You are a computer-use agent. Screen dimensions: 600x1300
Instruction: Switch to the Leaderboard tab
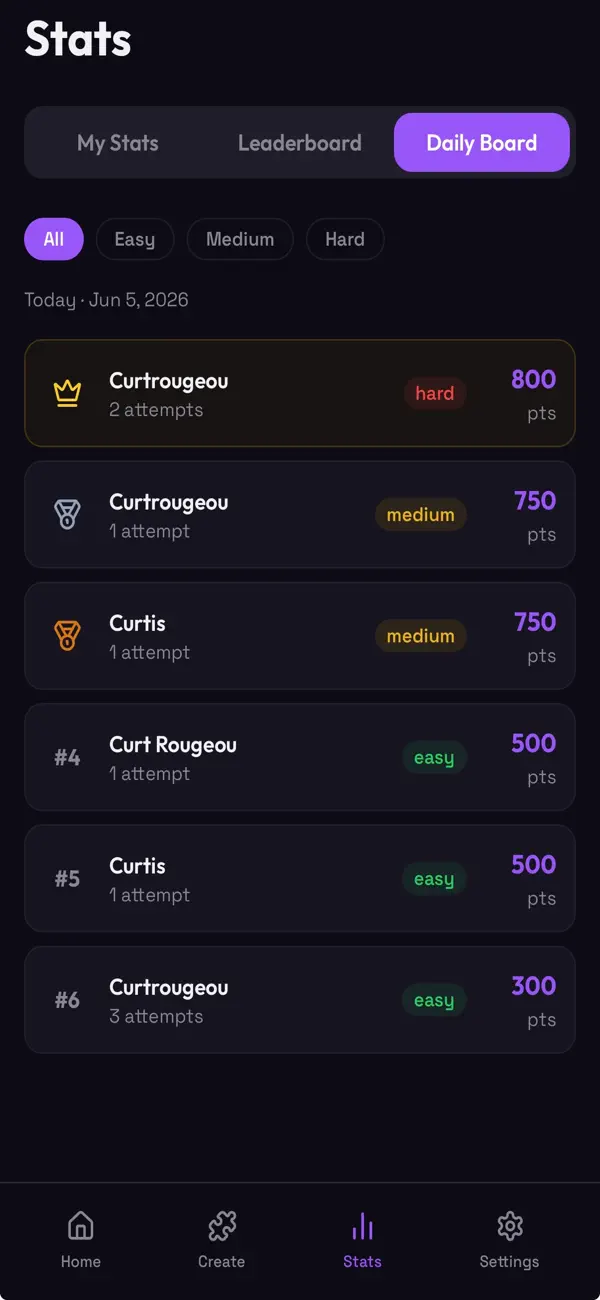(300, 143)
